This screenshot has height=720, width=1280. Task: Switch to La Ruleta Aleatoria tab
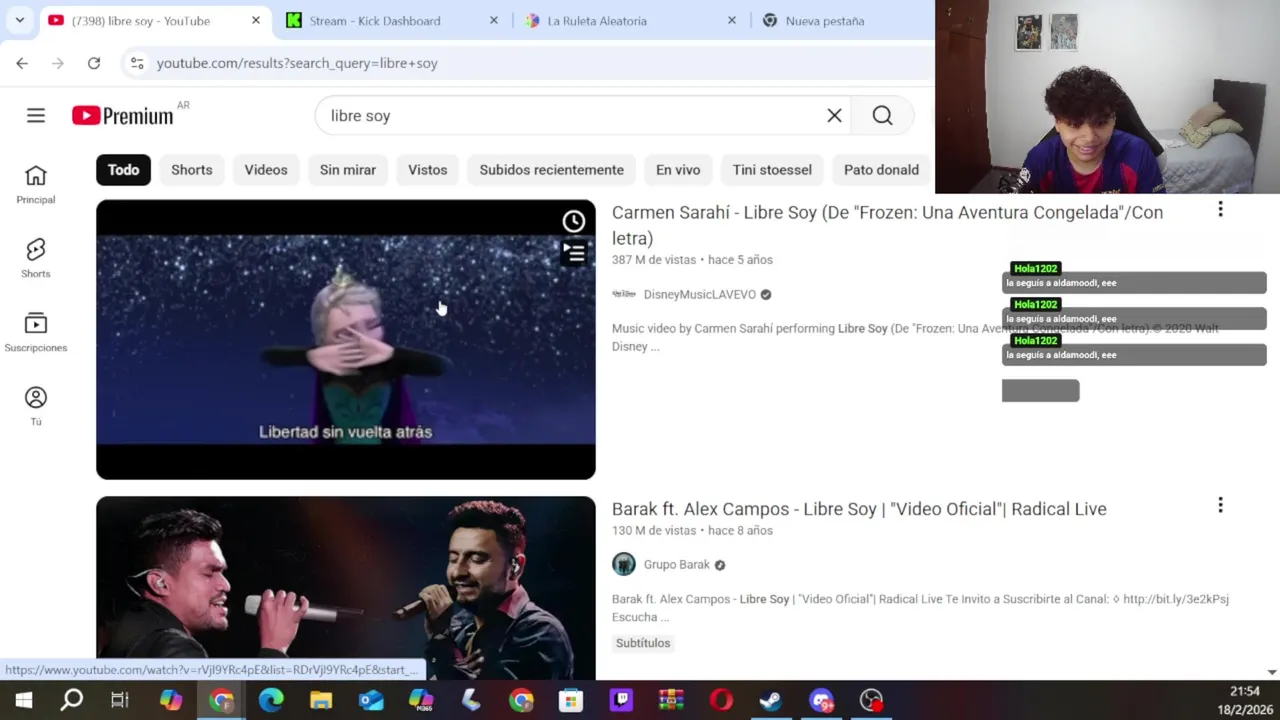click(597, 21)
